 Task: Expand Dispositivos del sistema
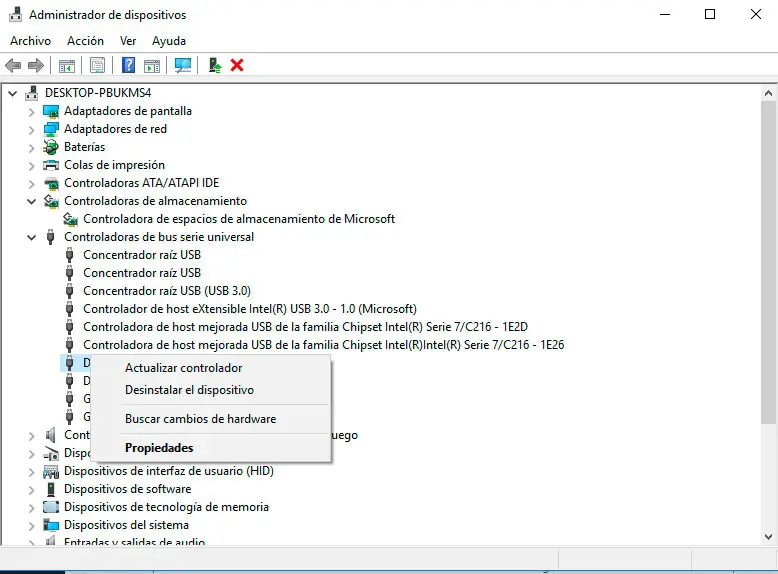[32, 526]
